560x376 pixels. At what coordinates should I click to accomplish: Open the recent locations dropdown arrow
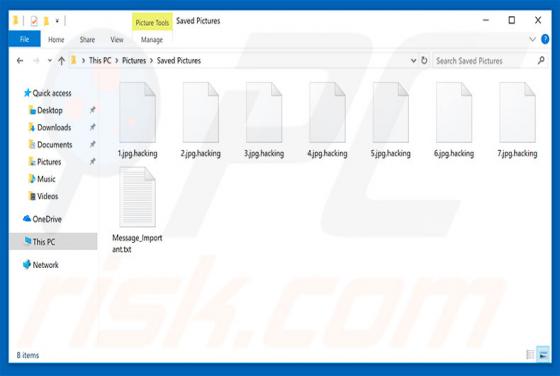[50, 61]
